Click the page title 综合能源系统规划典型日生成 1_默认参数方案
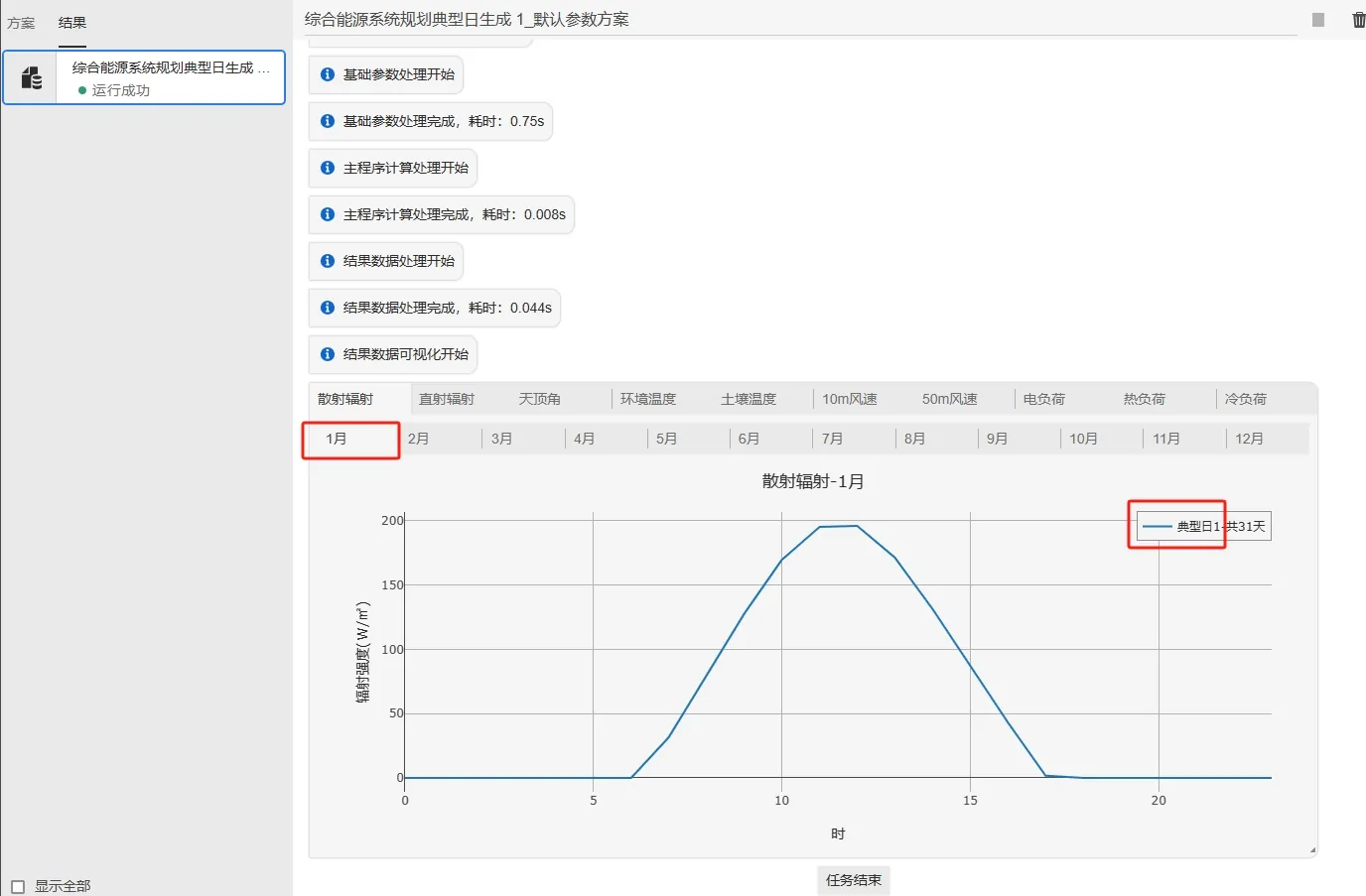 (x=467, y=20)
